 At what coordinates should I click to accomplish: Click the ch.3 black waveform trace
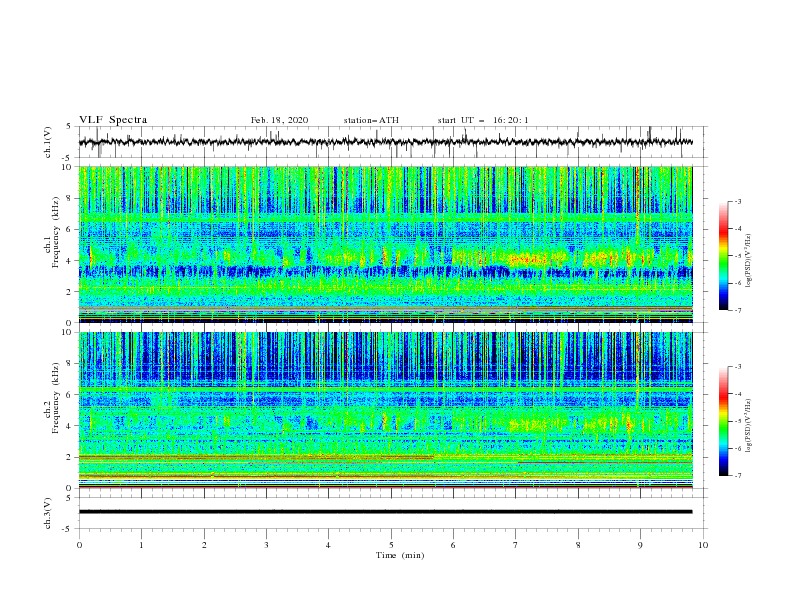[385, 512]
